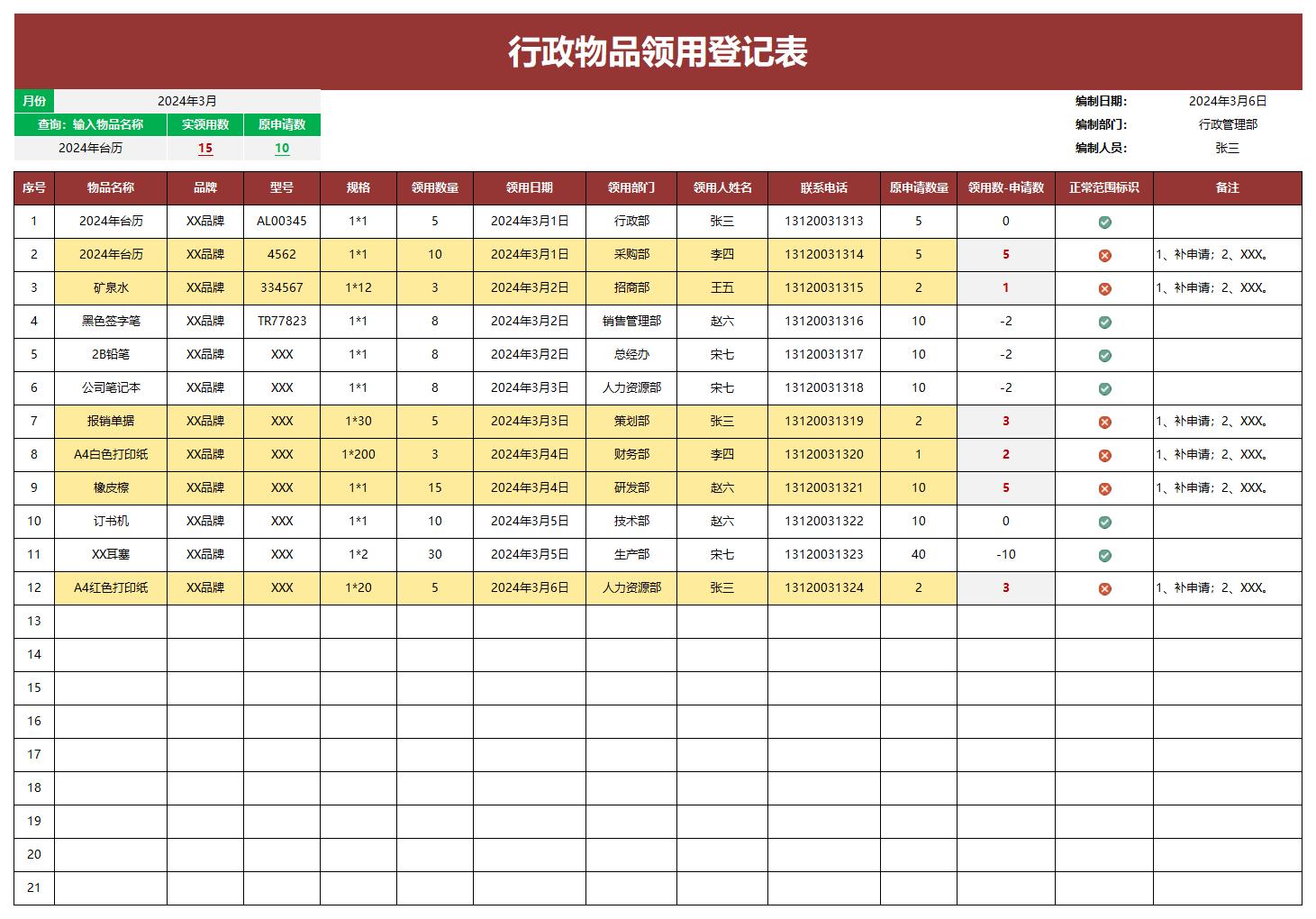Select the item cell 矿泉水

point(111,287)
